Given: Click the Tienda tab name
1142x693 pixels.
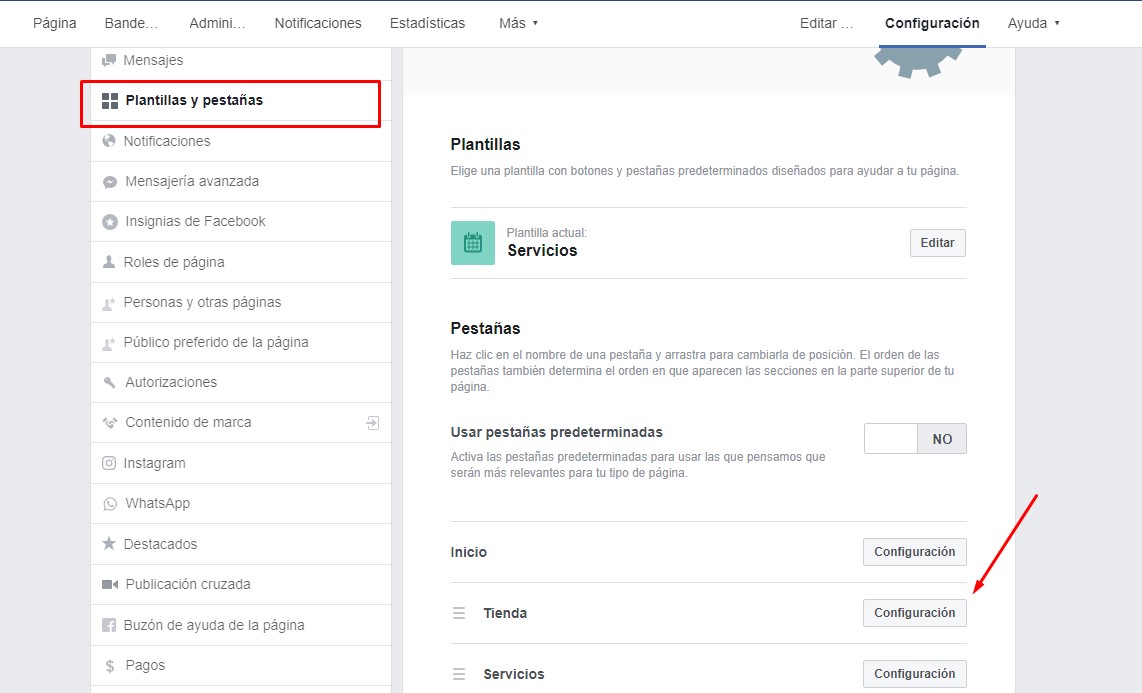Looking at the screenshot, I should [505, 614].
